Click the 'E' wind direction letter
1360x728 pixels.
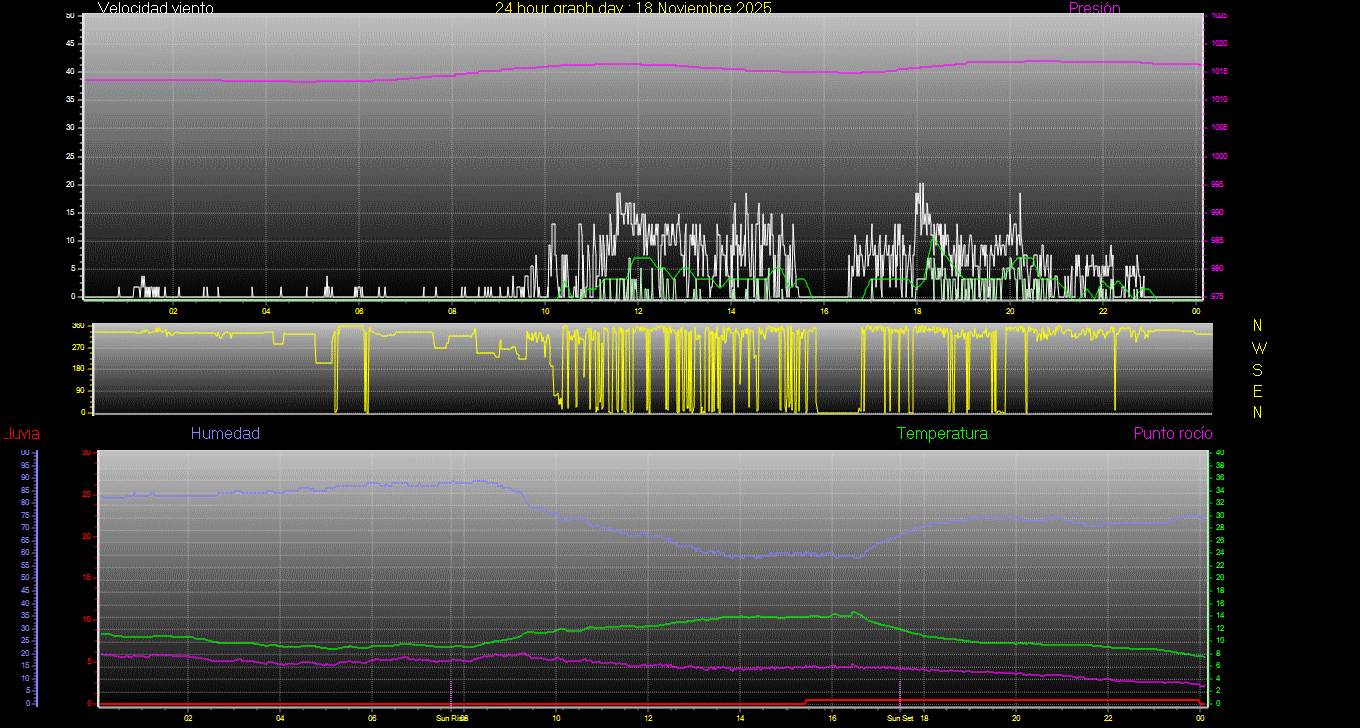tap(1258, 390)
